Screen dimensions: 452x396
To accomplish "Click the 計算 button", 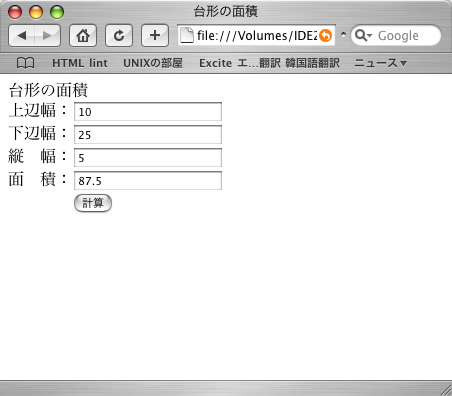I will [x=93, y=203].
